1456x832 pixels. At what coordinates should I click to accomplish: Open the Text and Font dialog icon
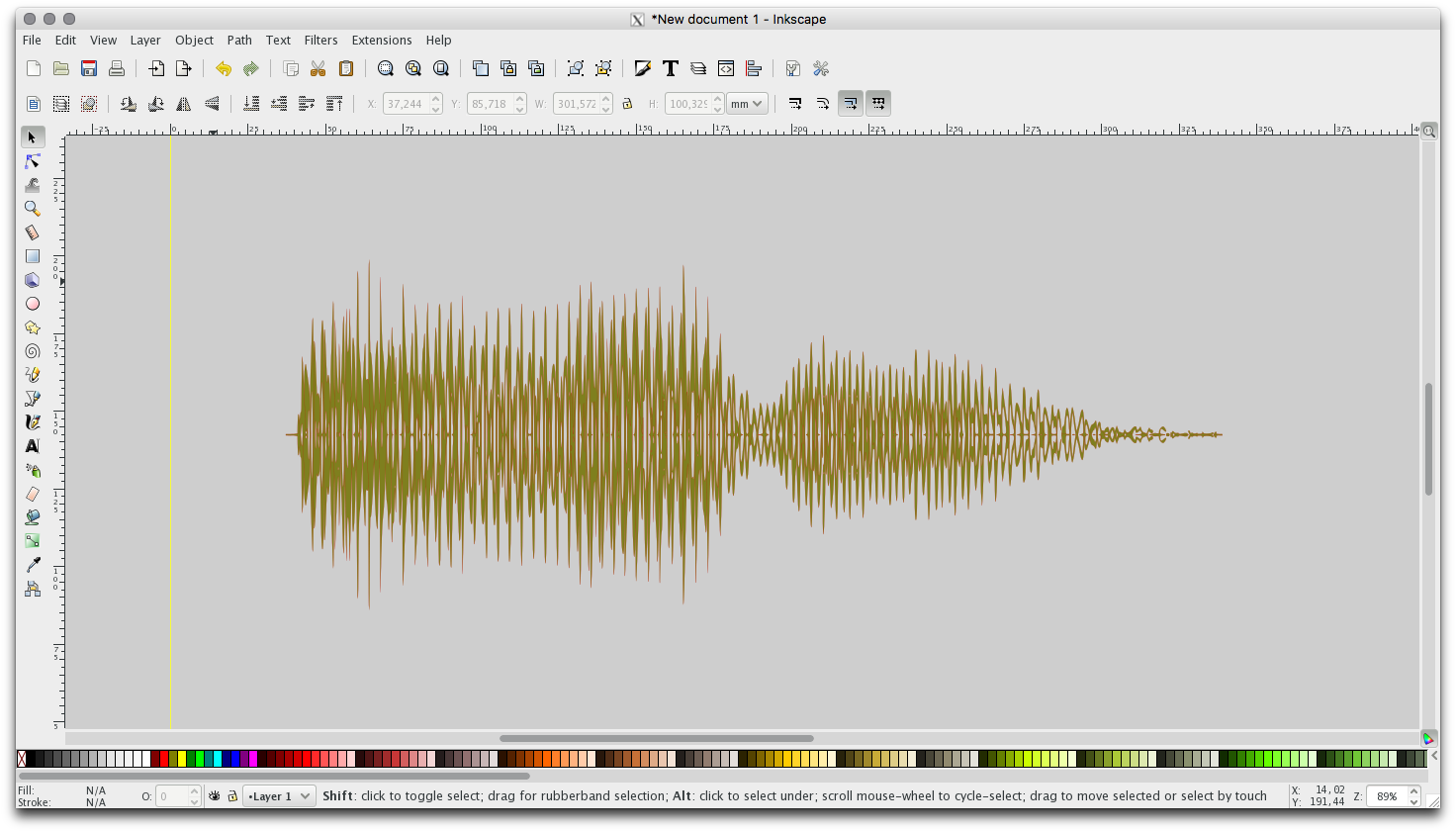(x=671, y=68)
